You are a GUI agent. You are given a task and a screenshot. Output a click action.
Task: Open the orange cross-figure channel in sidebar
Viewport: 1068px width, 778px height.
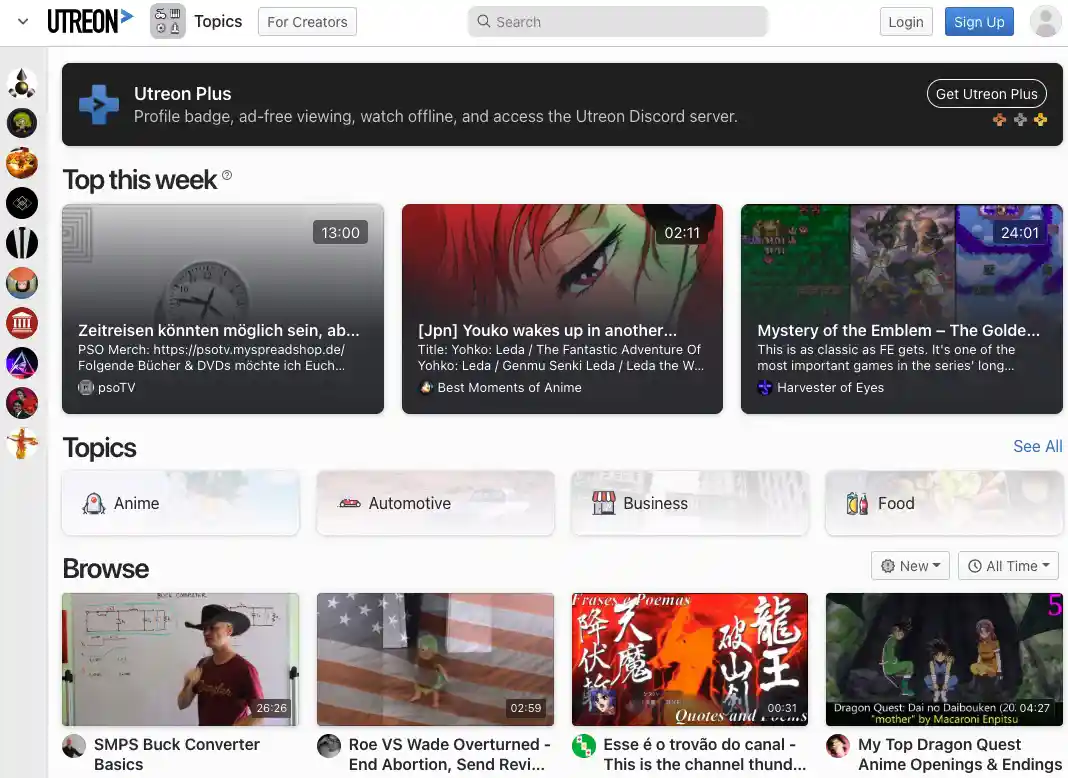(x=22, y=444)
